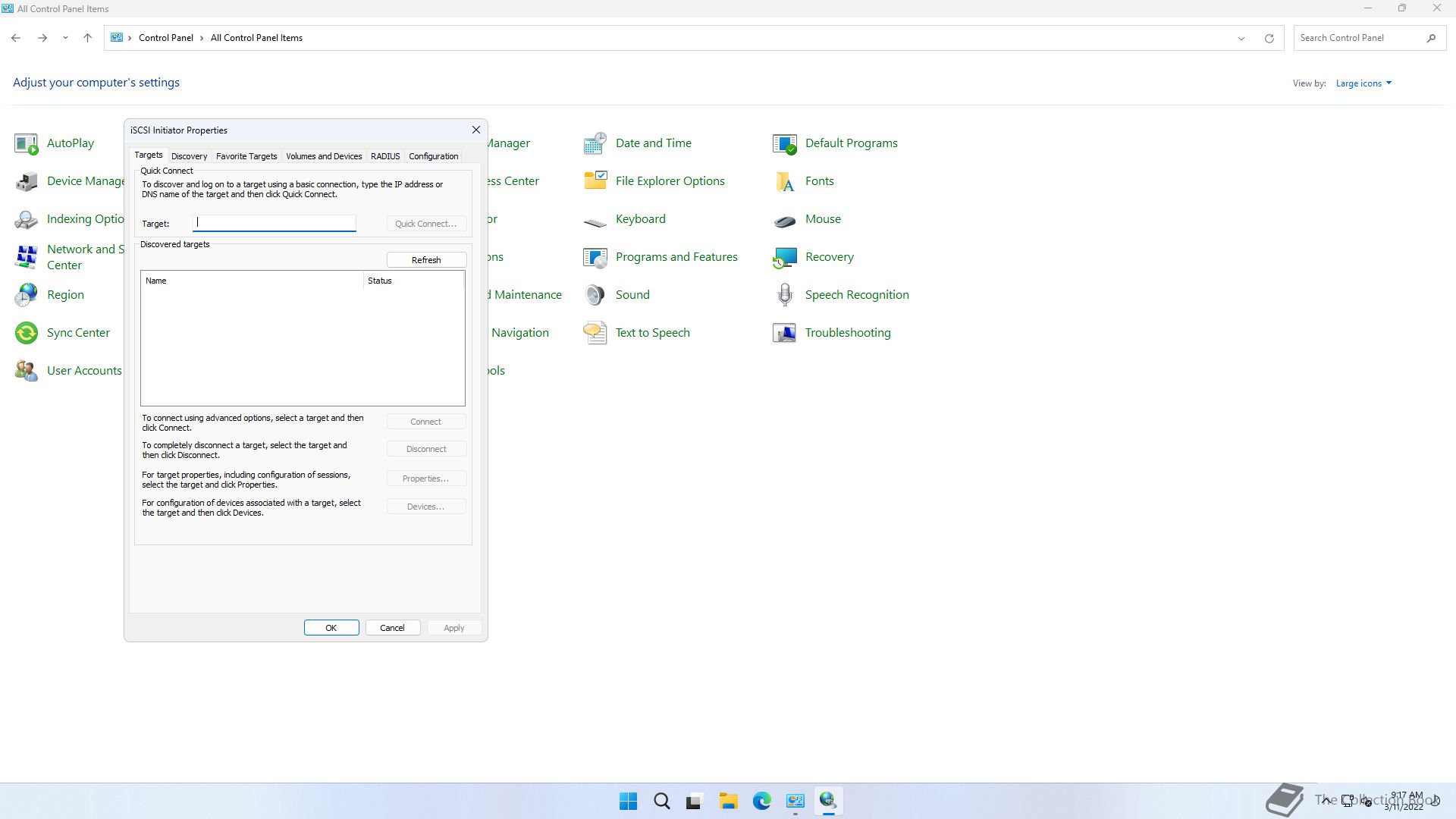This screenshot has height=819, width=1456.
Task: Open the Recovery link
Action: click(830, 257)
